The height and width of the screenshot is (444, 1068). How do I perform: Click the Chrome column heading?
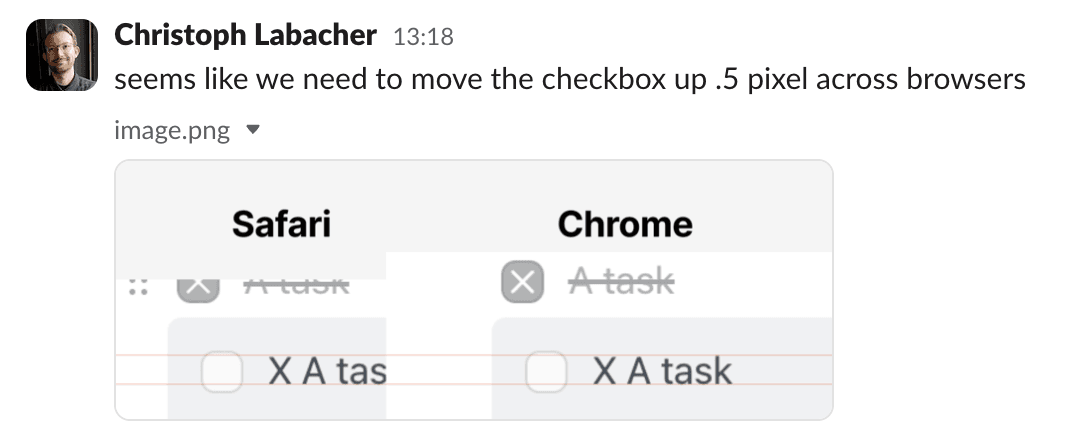[625, 224]
